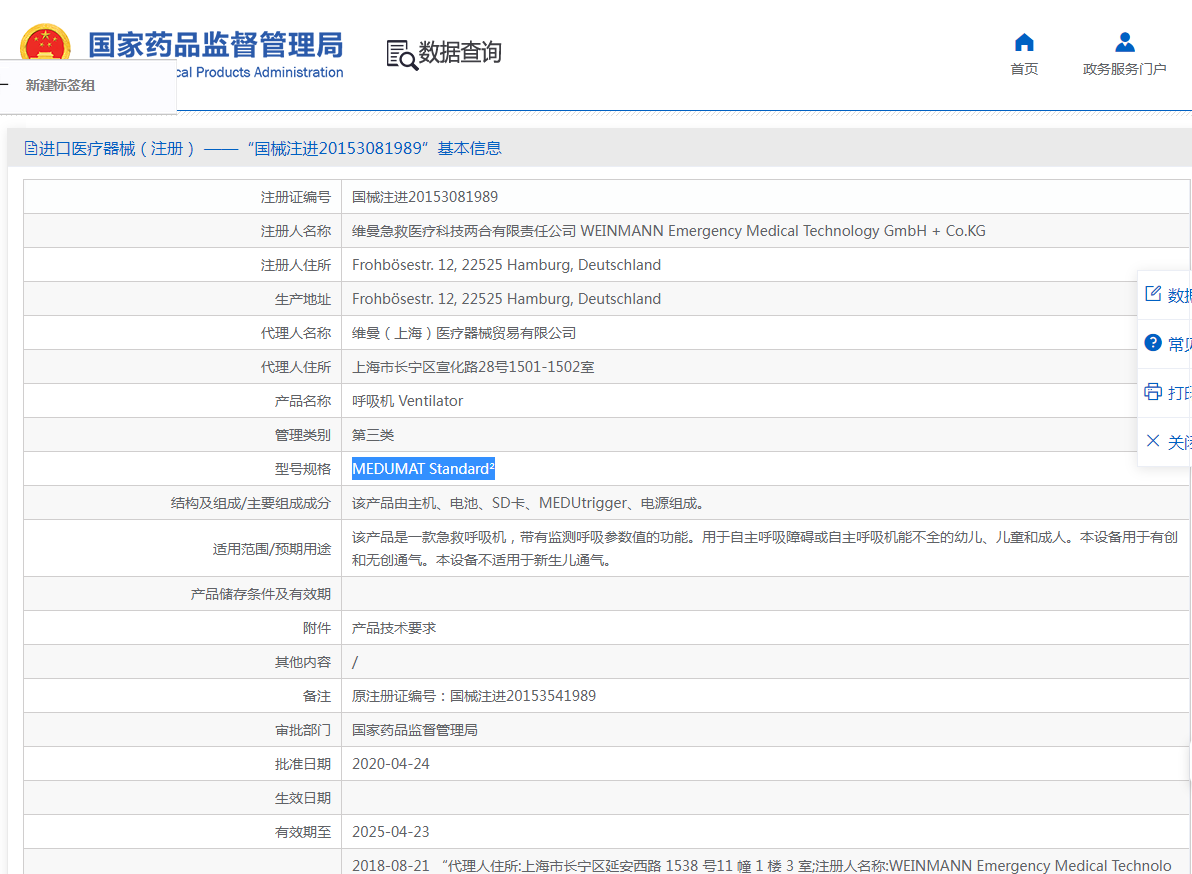Click the 结构及组成/主要组成成分 label

[251, 503]
